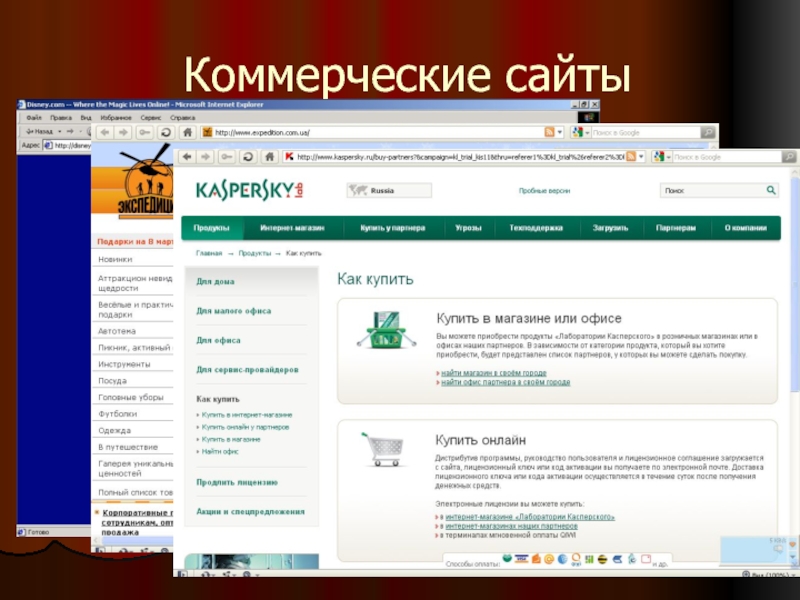Open Купить в интернет-магазине sidebar link

click(x=247, y=415)
